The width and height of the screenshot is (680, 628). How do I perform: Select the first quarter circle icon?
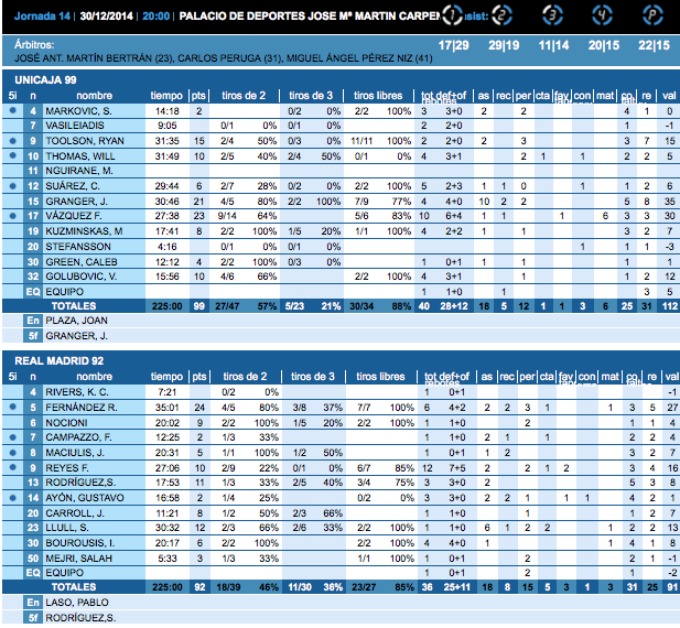(x=452, y=15)
